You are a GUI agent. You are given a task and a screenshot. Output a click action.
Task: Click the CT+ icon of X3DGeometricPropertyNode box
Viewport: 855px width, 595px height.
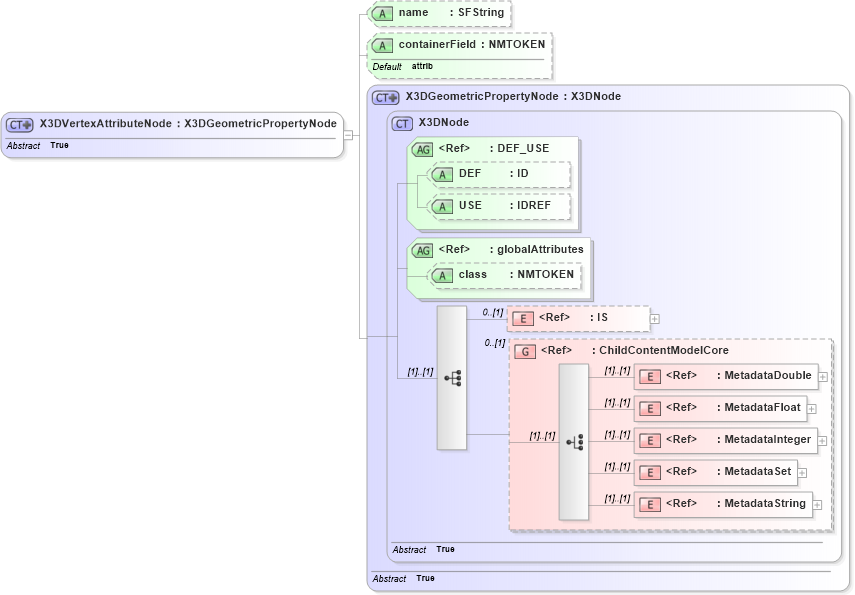pyautogui.click(x=386, y=98)
